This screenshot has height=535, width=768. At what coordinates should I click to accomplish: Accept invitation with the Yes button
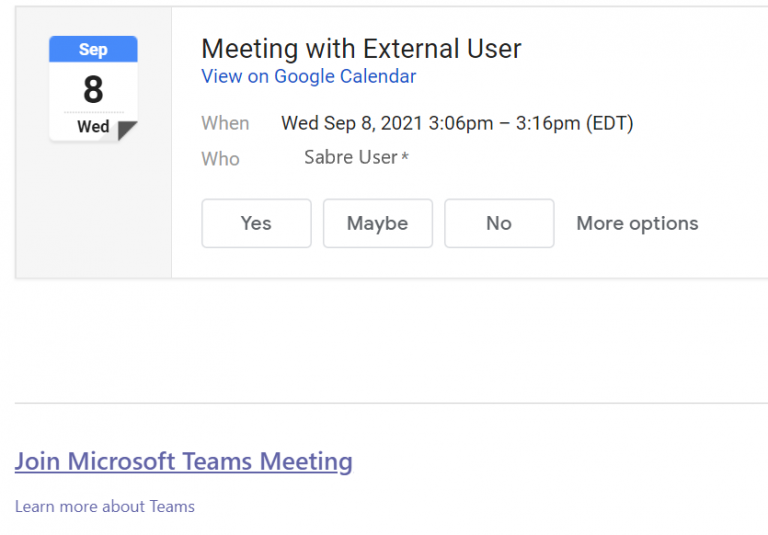[256, 223]
